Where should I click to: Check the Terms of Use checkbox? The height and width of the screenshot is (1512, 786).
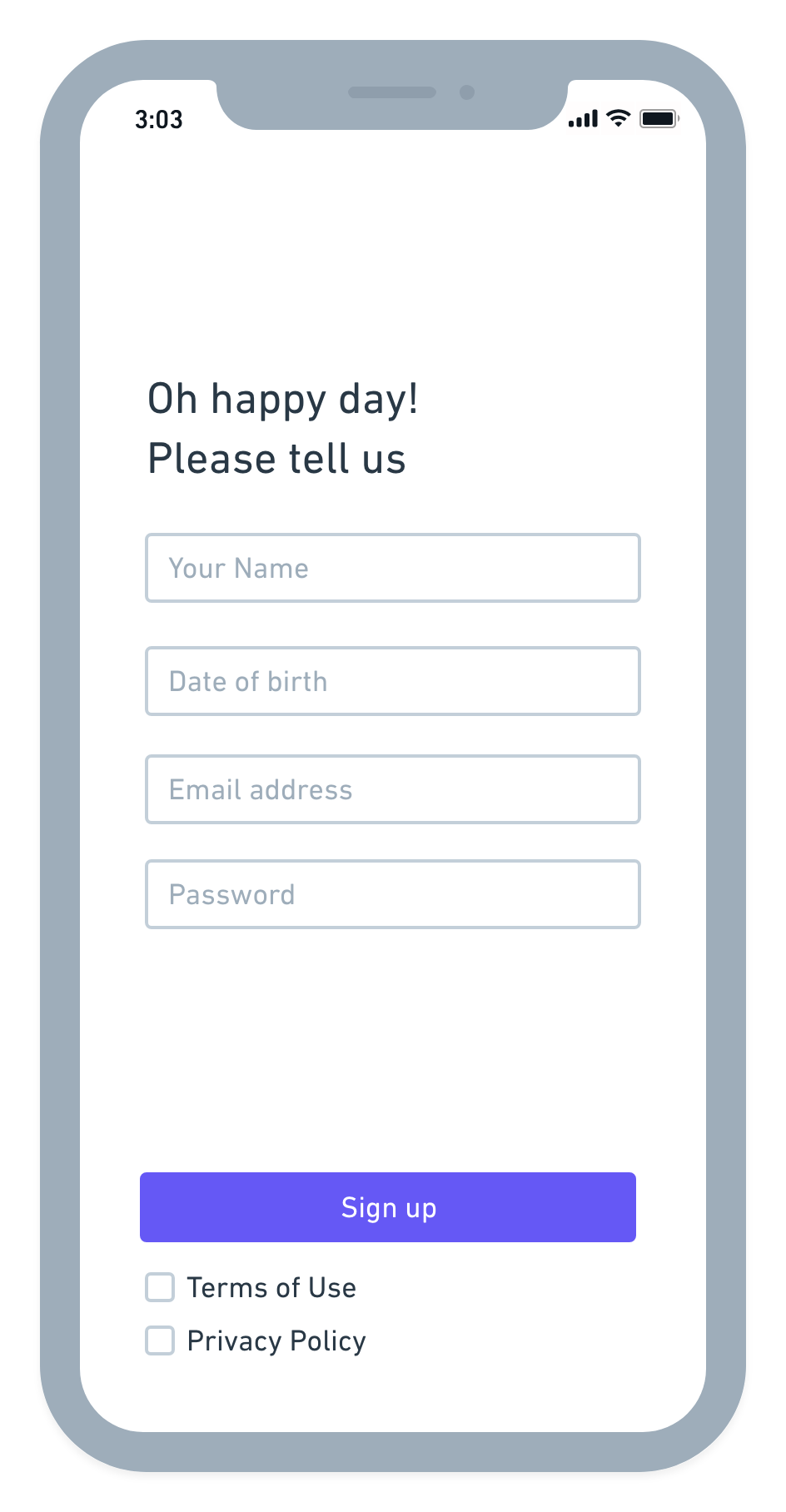(160, 1287)
